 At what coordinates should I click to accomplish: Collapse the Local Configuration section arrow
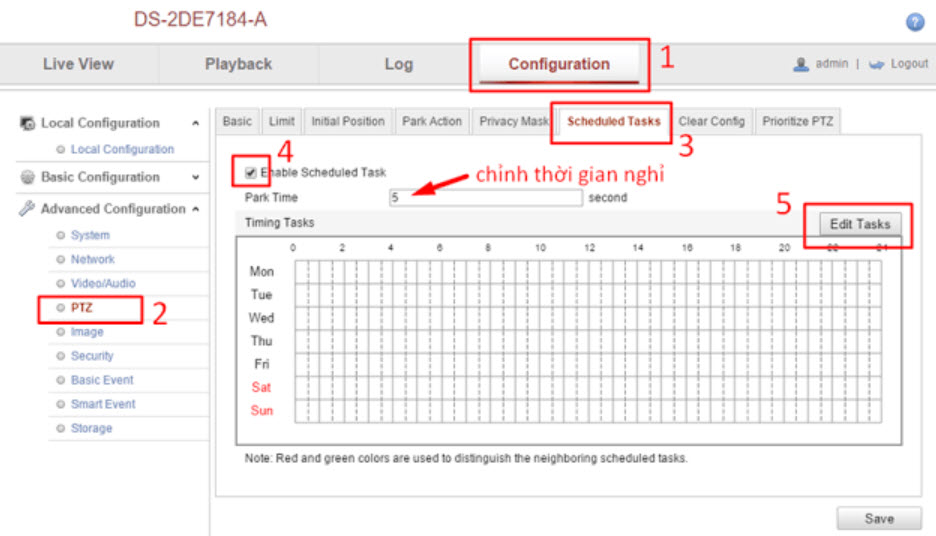pyautogui.click(x=194, y=123)
